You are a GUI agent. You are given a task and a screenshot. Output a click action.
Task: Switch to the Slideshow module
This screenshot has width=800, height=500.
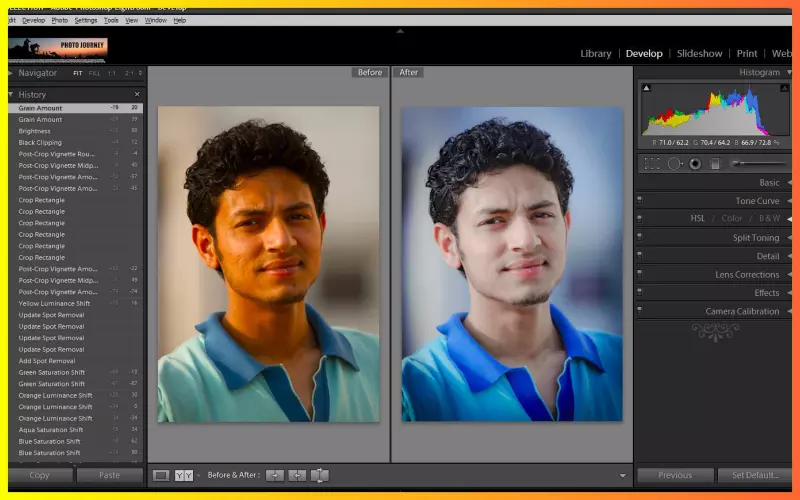tap(699, 54)
